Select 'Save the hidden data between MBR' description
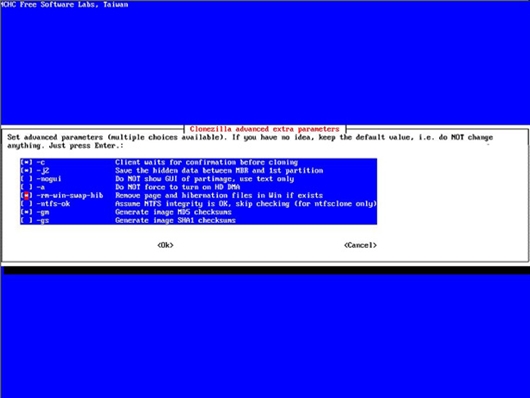This screenshot has height=398, width=530. point(219,170)
